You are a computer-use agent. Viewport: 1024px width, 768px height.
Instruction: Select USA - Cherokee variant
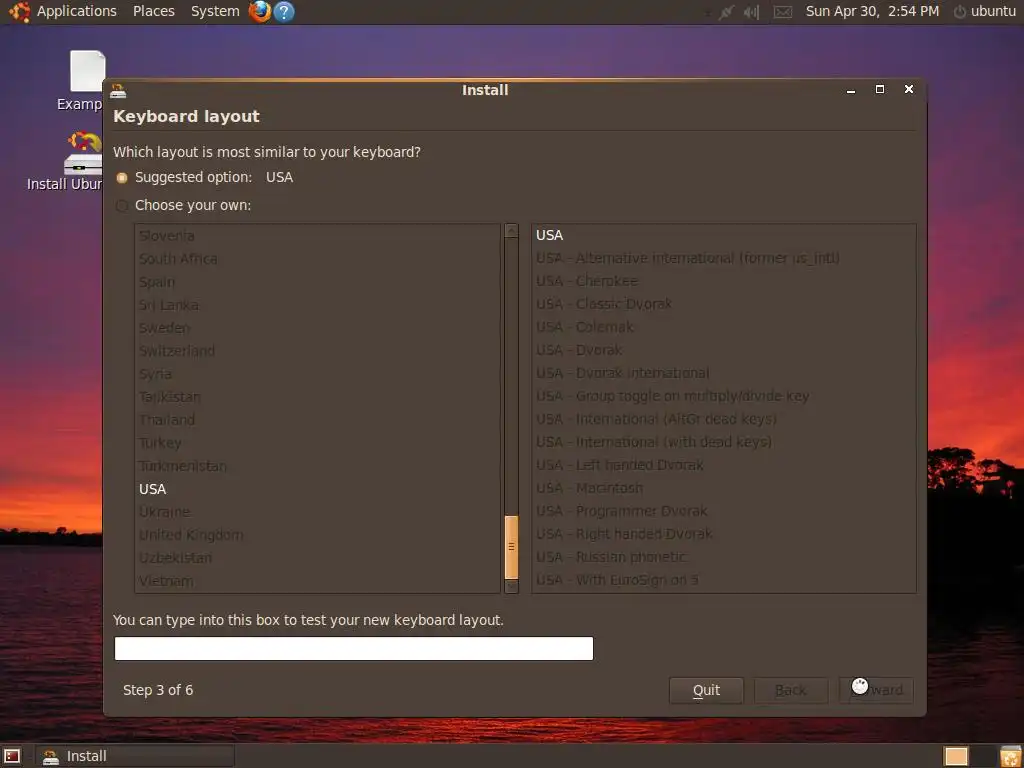[724, 281]
